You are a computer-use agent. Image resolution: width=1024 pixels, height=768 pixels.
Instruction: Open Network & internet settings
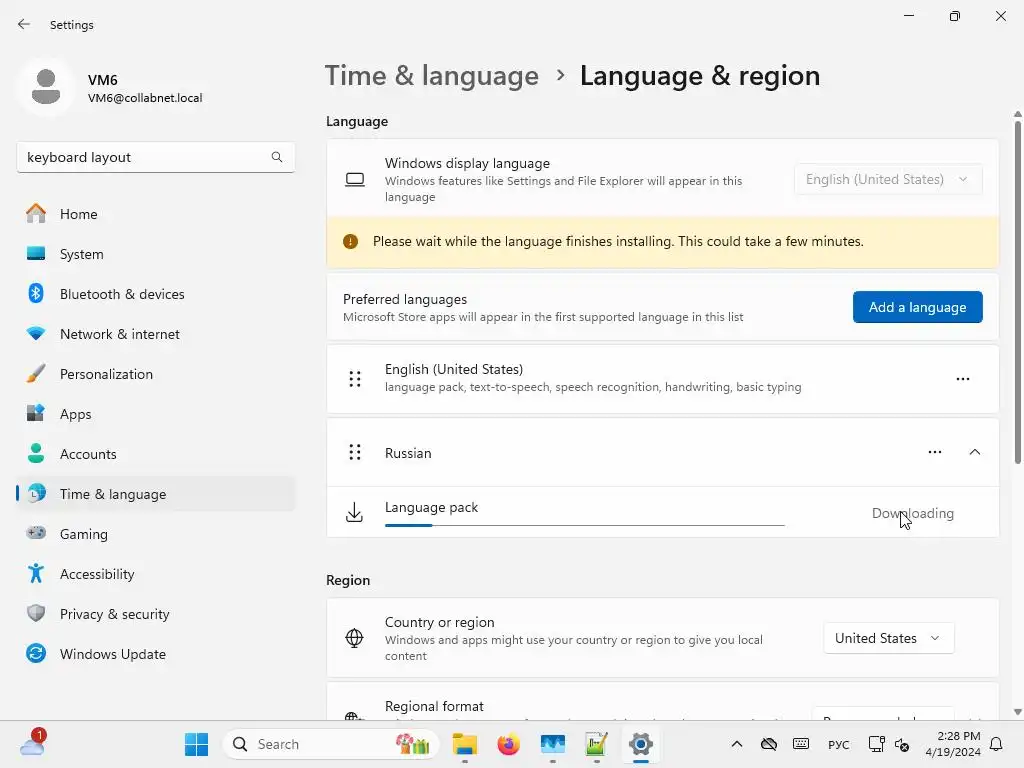[155, 334]
